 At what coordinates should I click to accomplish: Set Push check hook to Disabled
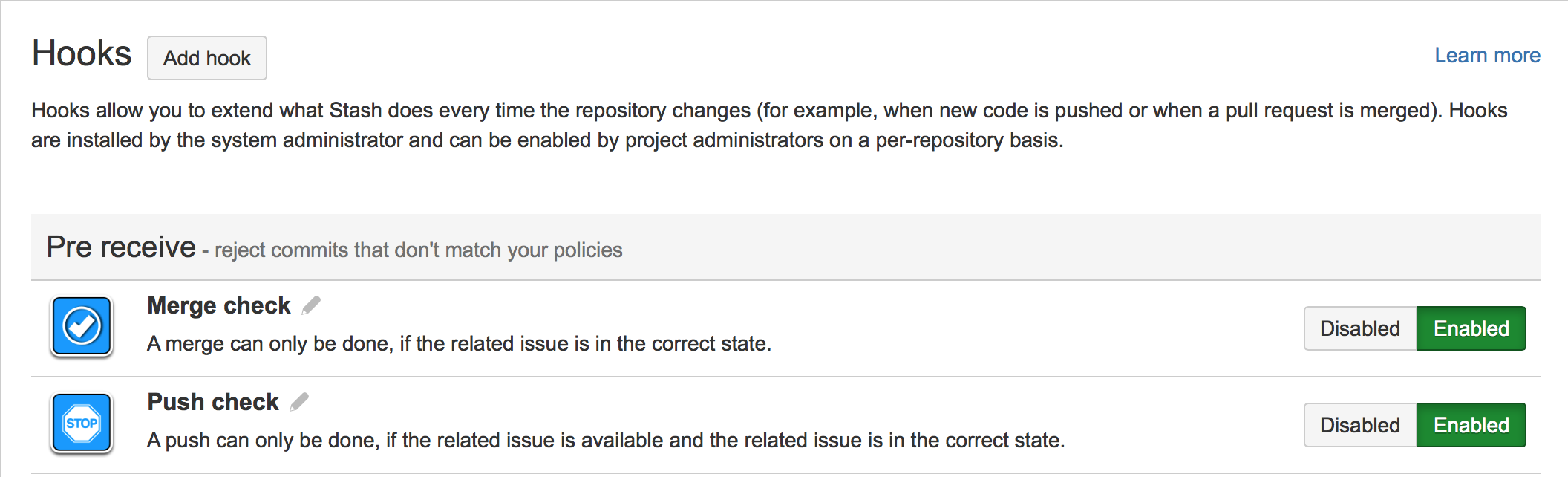[x=1359, y=425]
